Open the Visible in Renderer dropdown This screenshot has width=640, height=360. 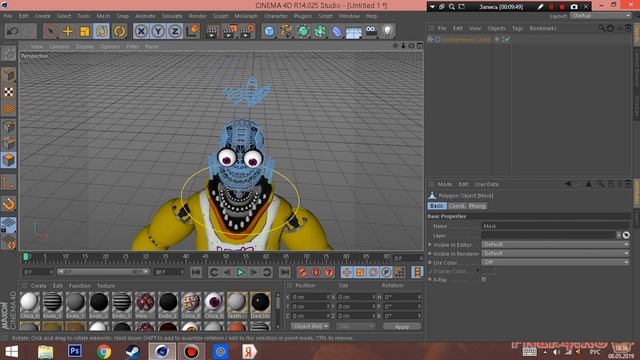556,253
